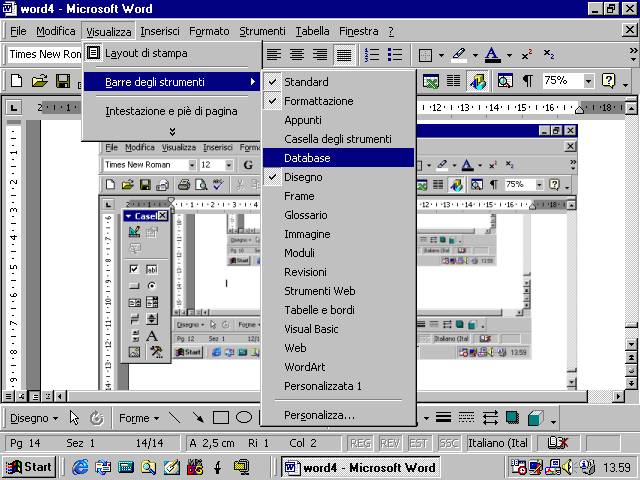Screen dimensions: 640x480
Task: Open Personalizza... toolbar options
Action: [338, 415]
